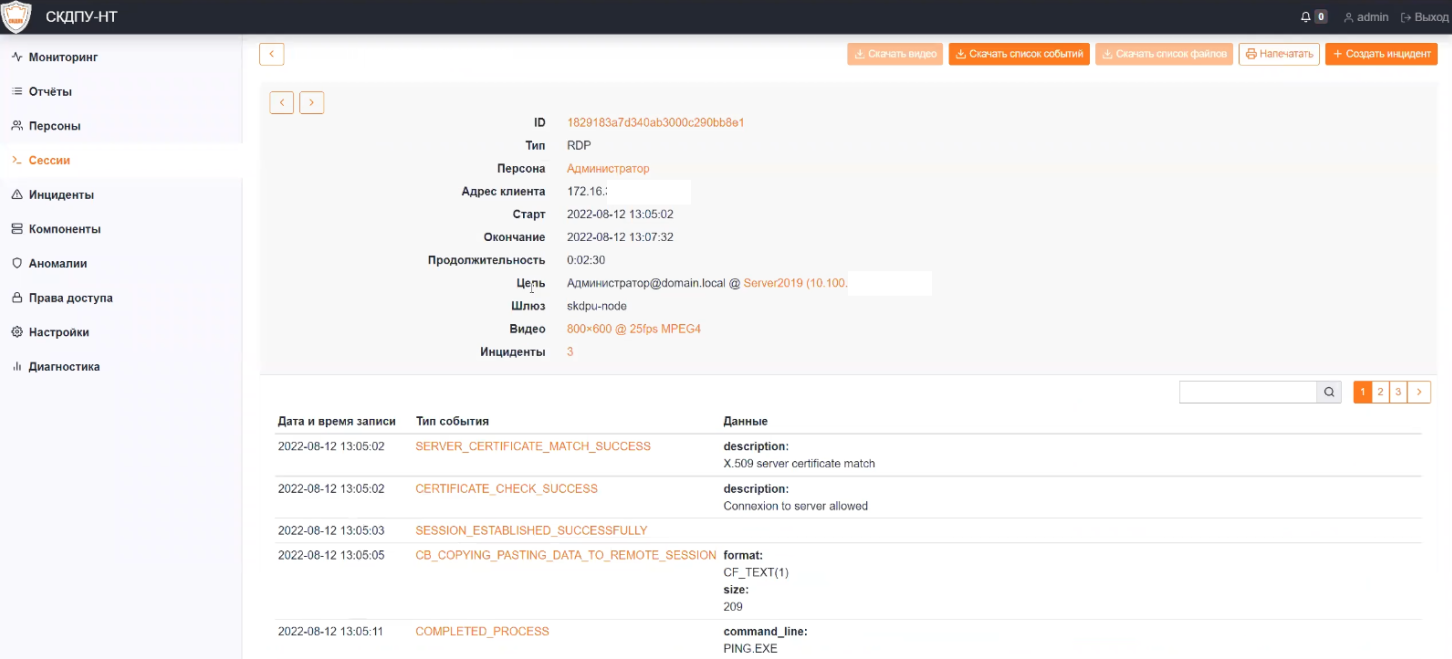Image resolution: width=1452 pixels, height=659 pixels.
Task: Select start time 2022-08-12 13:05:02 value
Action: pyautogui.click(x=620, y=215)
